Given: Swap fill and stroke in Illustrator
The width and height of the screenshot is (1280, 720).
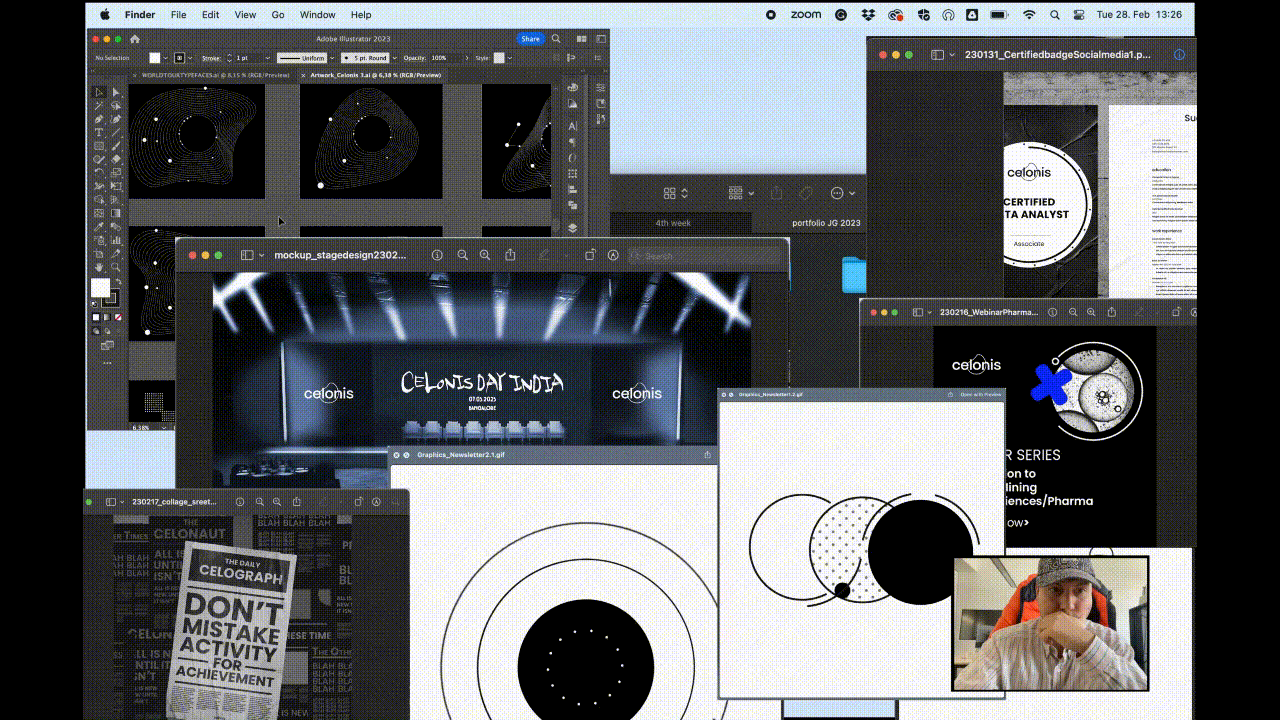Looking at the screenshot, I should pos(119,281).
